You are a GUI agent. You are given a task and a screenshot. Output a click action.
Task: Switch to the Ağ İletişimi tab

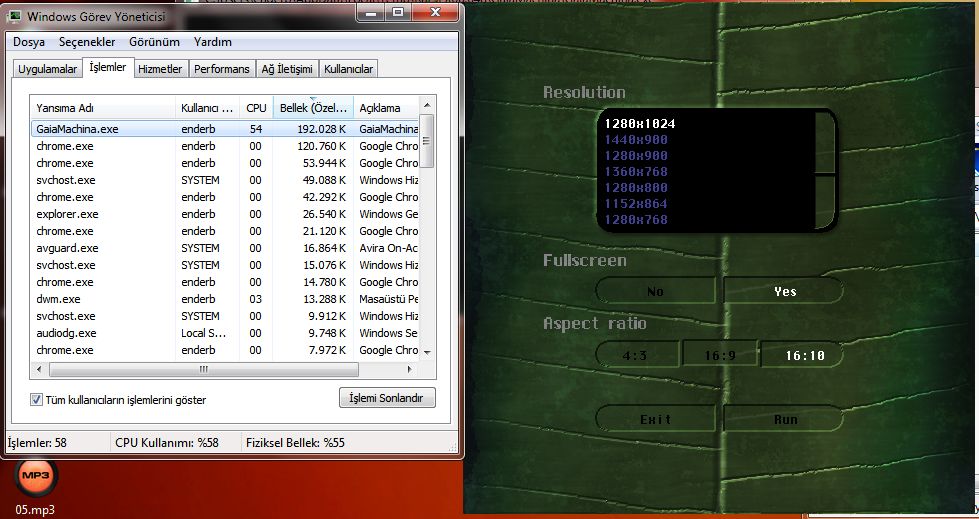click(287, 69)
